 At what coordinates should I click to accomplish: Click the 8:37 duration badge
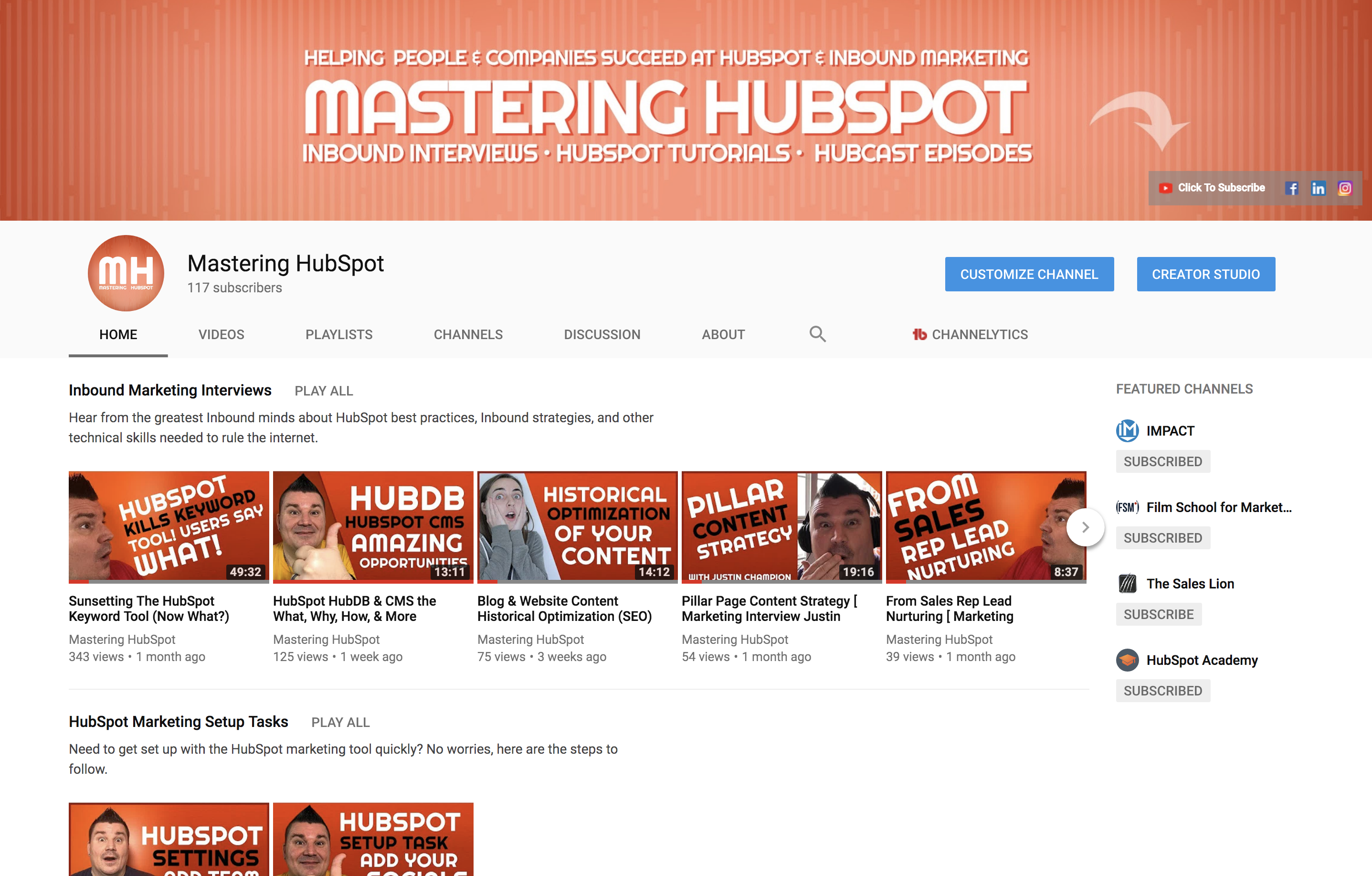1066,572
